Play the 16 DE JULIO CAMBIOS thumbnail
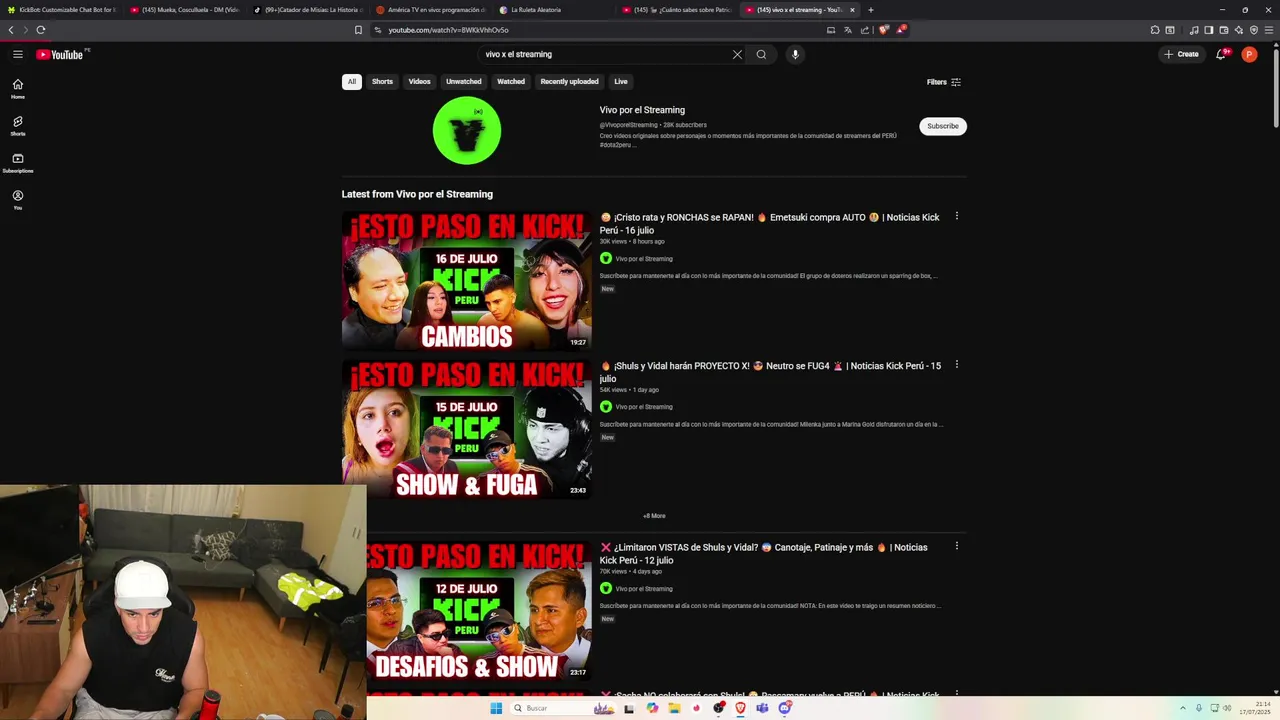Screen dimensions: 1280x720 pyautogui.click(x=467, y=280)
